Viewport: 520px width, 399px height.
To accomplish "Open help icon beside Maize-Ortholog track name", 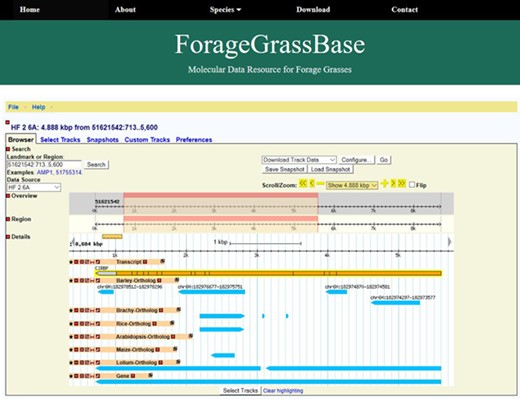I will pyautogui.click(x=158, y=350).
